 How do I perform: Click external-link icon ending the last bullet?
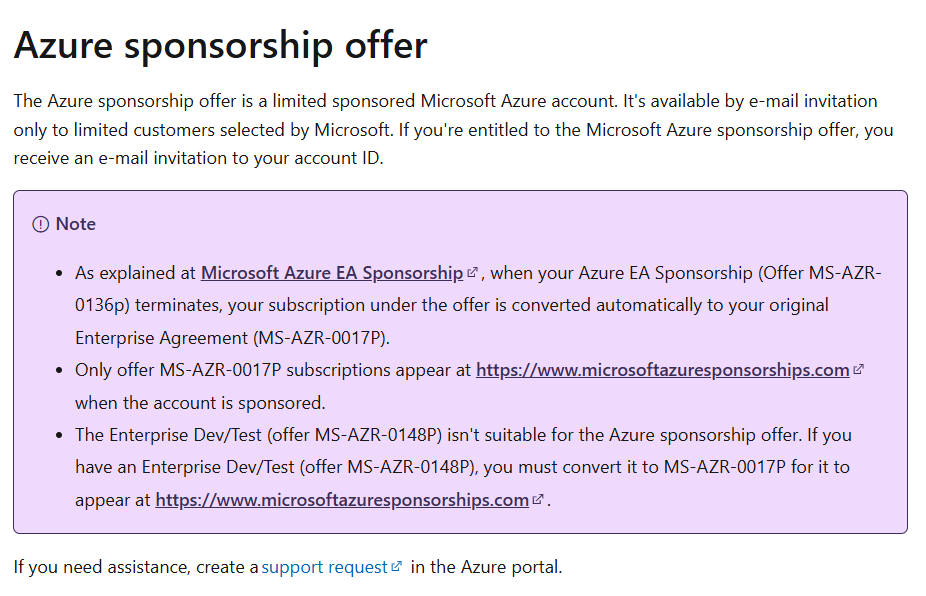tap(537, 500)
